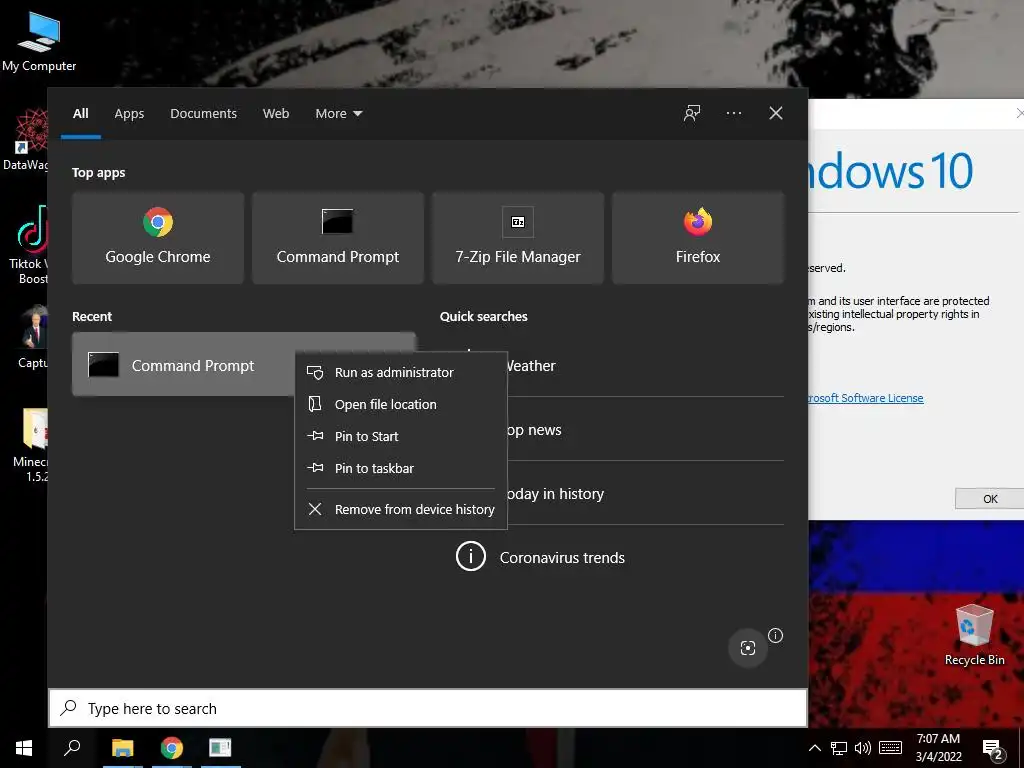Viewport: 1024px width, 768px height.
Task: Open Chrome from the taskbar
Action: [x=172, y=748]
